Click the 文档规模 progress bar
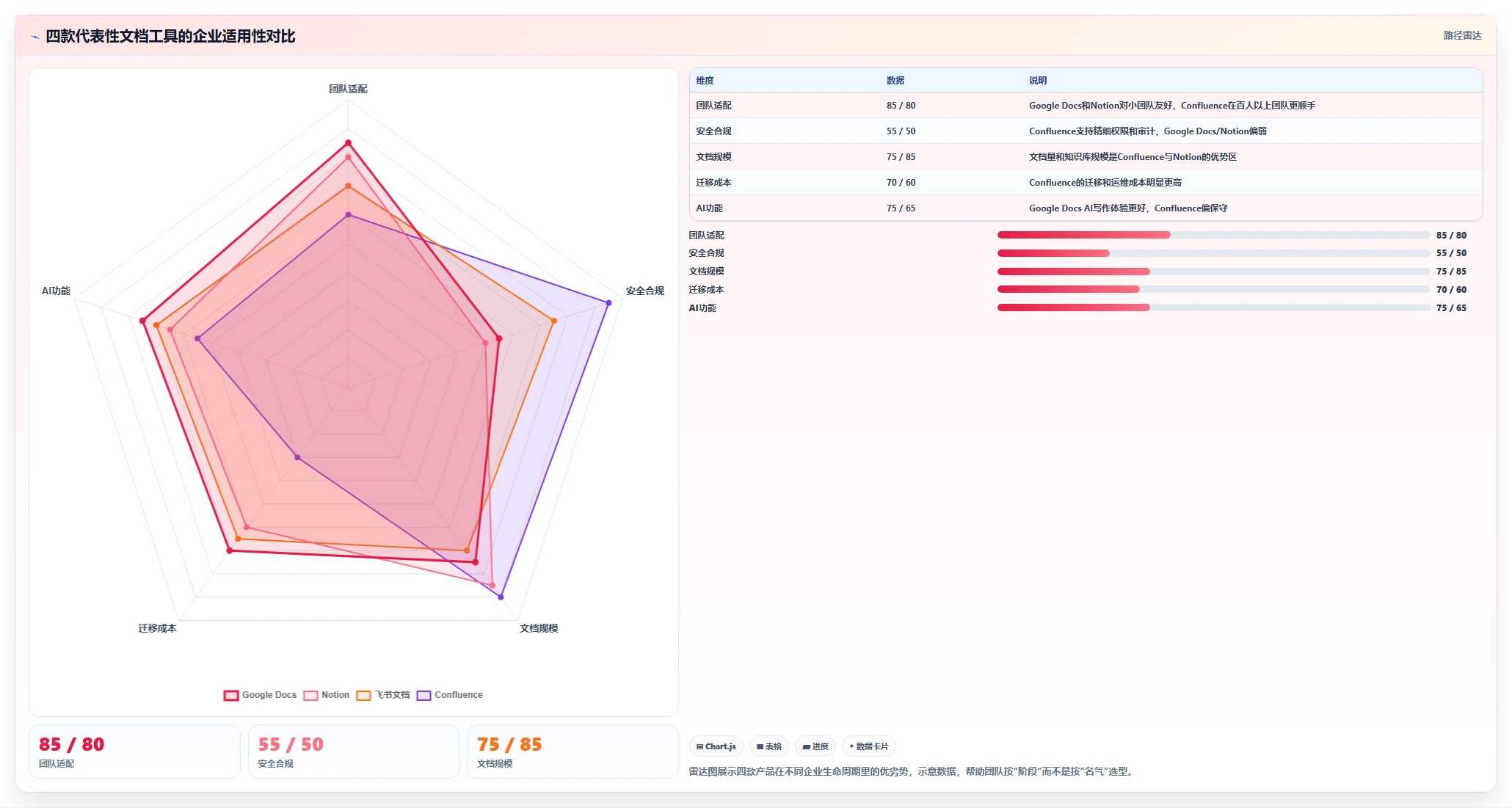The width and height of the screenshot is (1512, 808). [x=1213, y=272]
